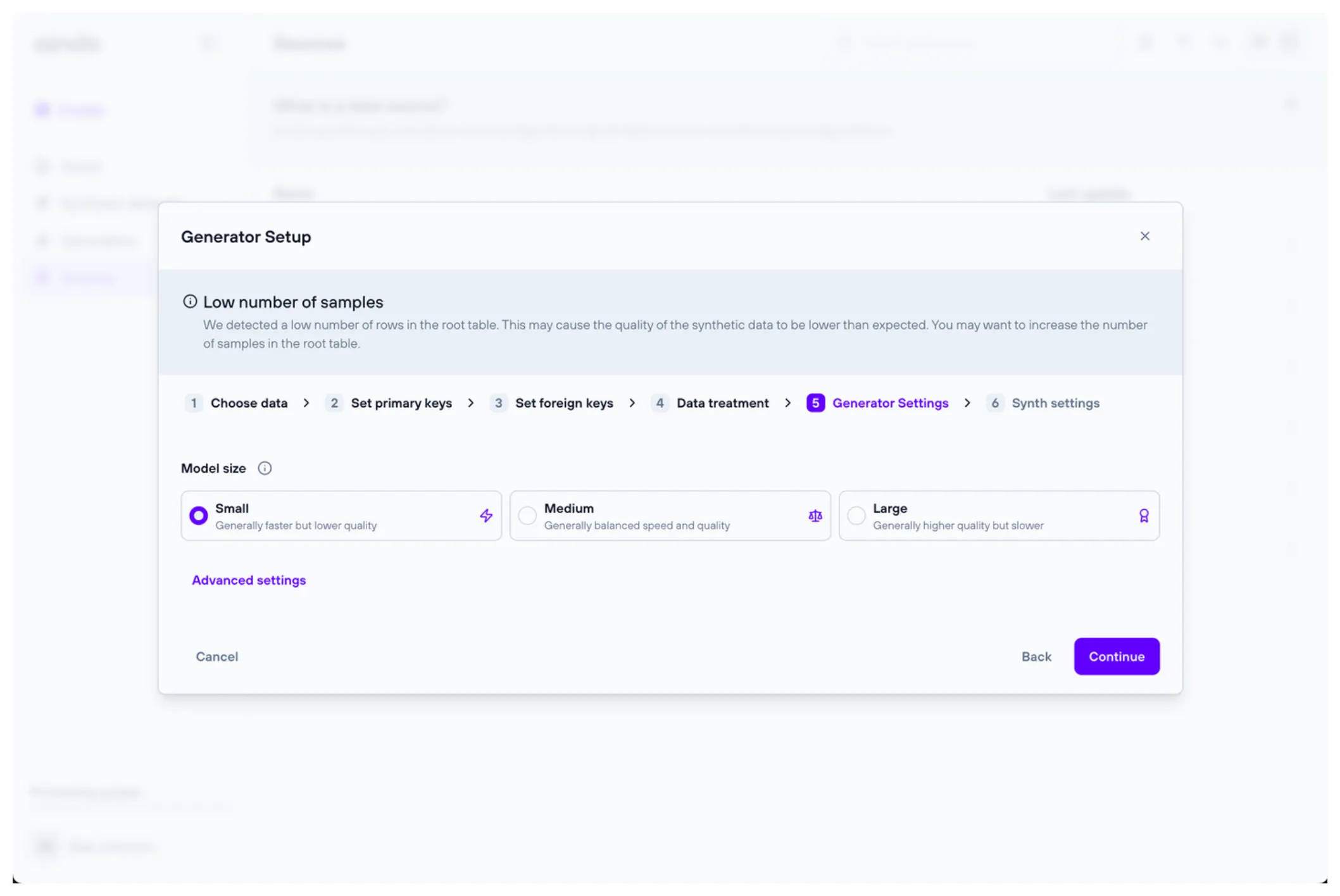Click the award ribbon icon on Large
The image size is (1340, 896).
pyautogui.click(x=1143, y=516)
